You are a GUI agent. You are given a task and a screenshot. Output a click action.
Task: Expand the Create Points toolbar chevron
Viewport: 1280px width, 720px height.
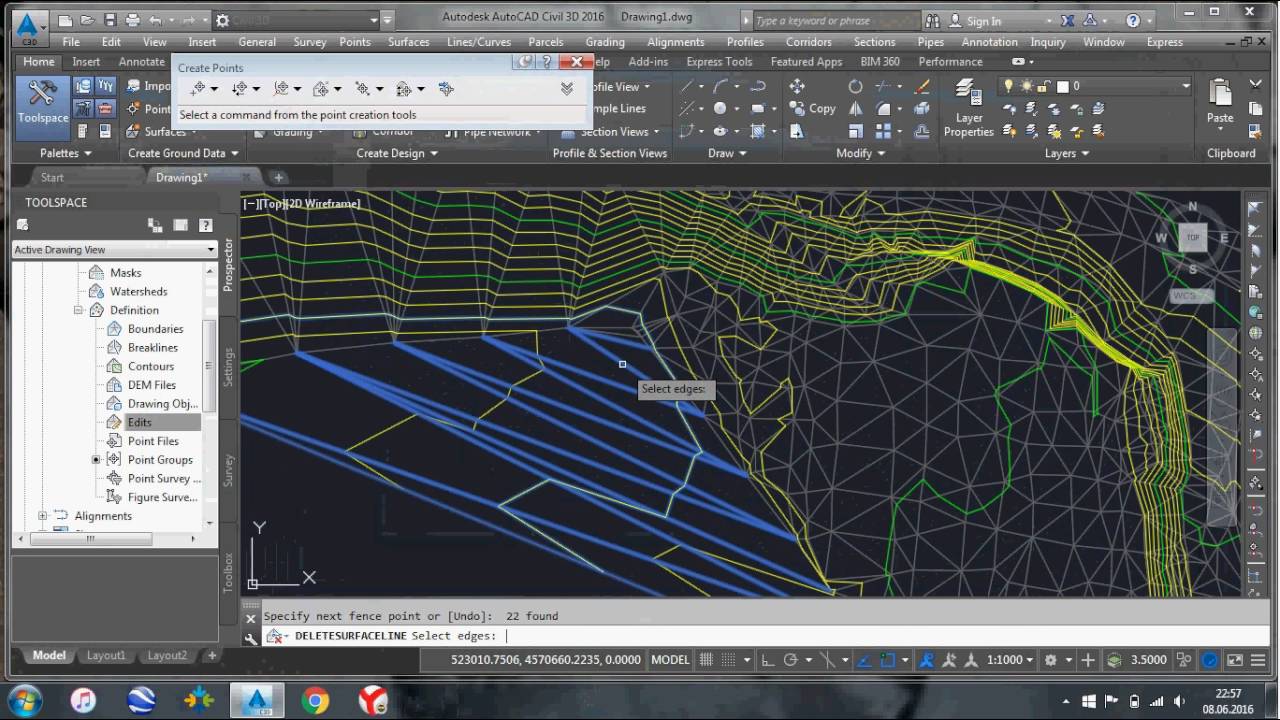point(567,89)
